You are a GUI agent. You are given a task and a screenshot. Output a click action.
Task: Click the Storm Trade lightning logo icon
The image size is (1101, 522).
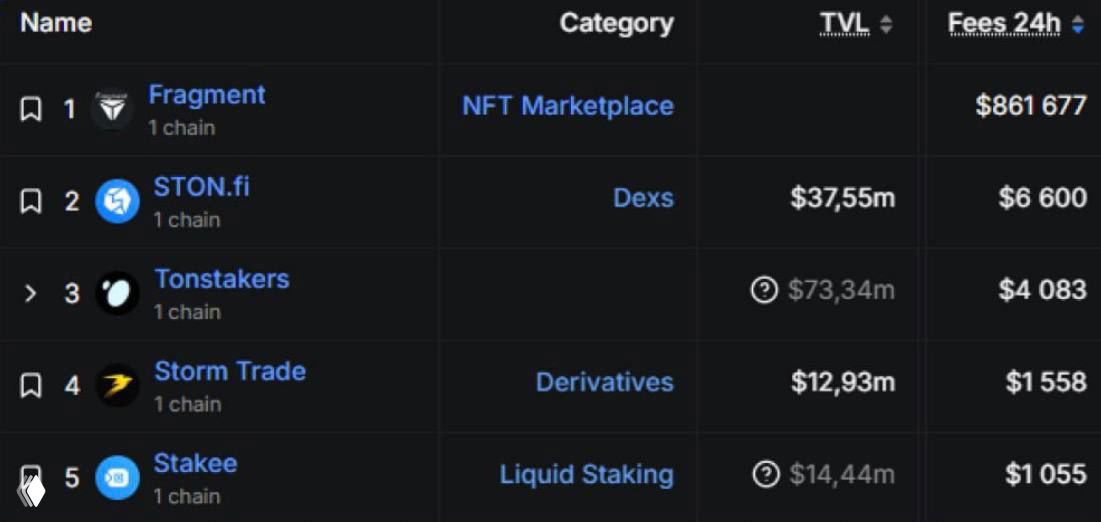click(117, 385)
